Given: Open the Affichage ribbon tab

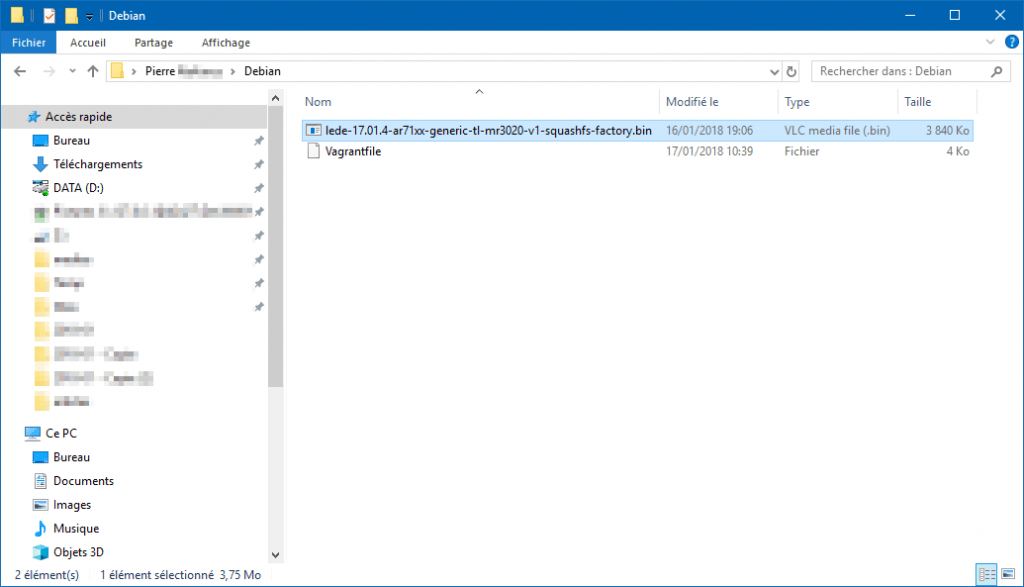Looking at the screenshot, I should tap(225, 43).
